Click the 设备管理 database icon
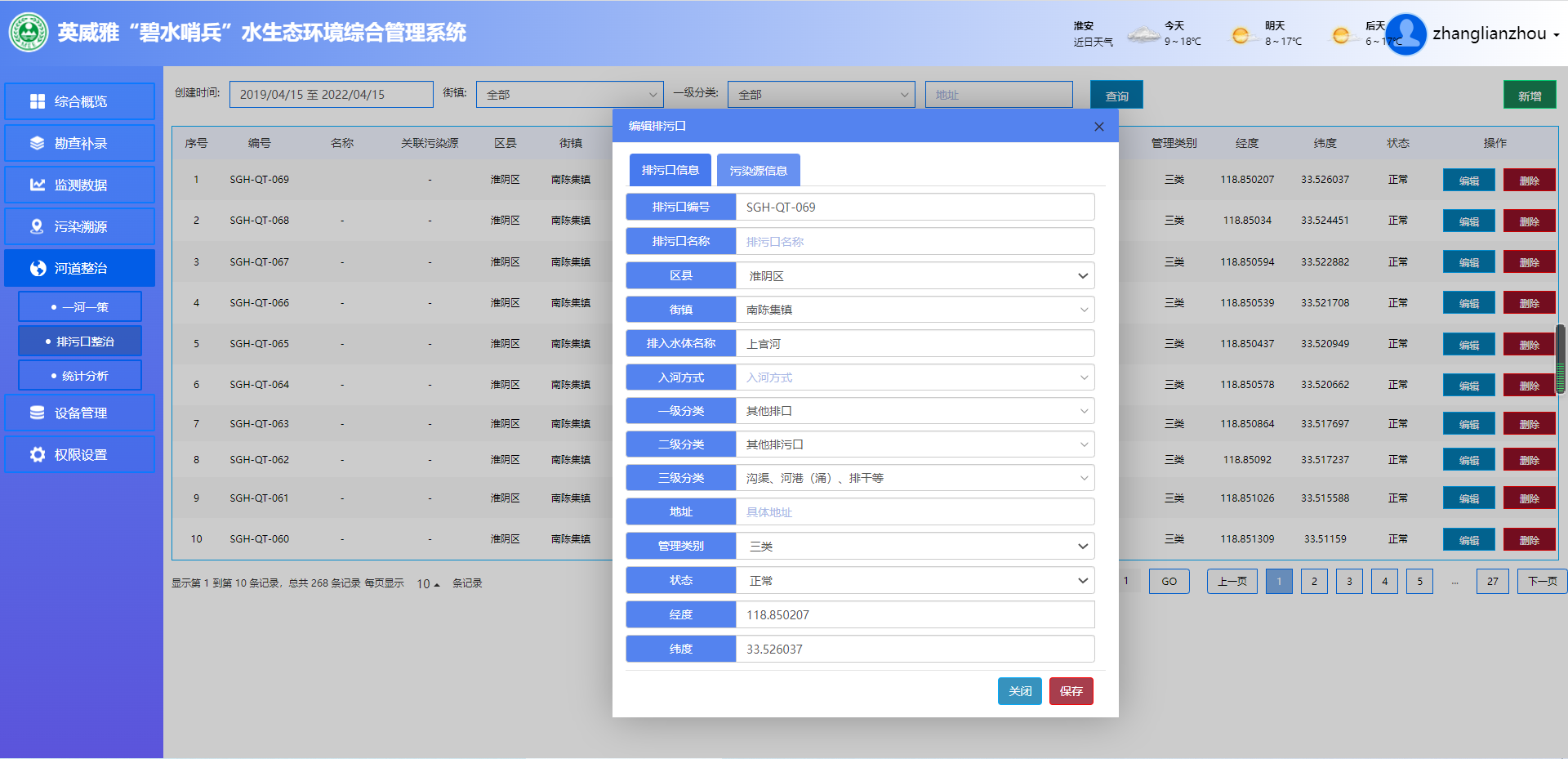This screenshot has width=1568, height=759. pos(38,413)
